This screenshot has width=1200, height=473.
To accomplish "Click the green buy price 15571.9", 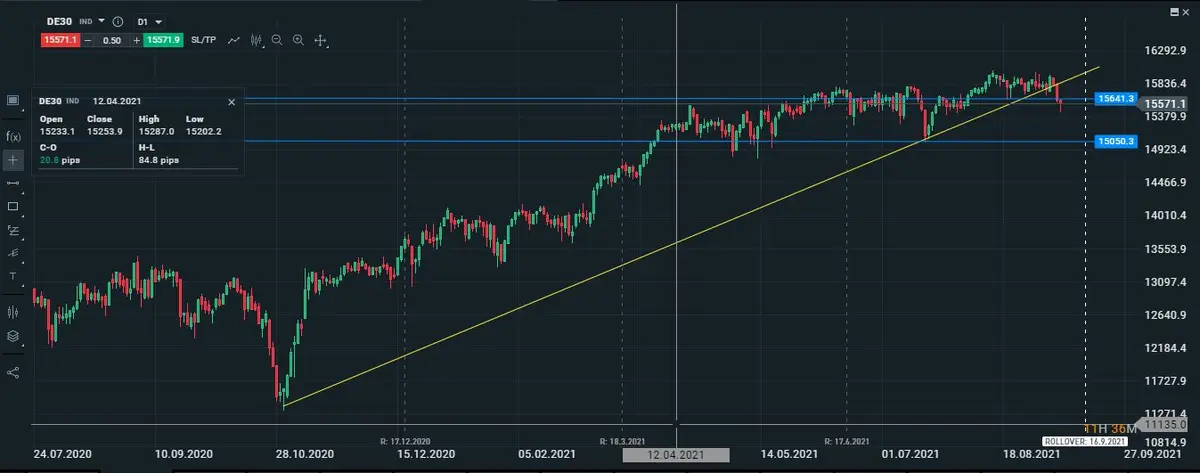I will pos(163,40).
